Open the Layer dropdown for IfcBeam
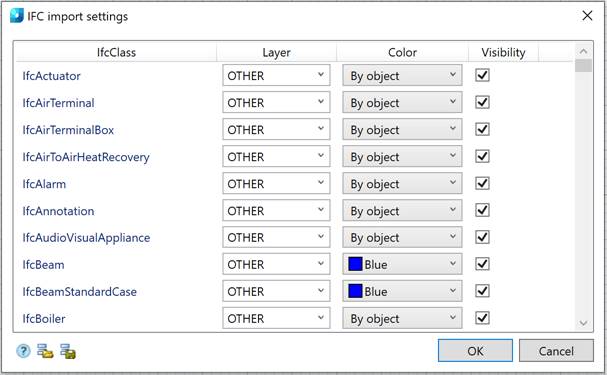The height and width of the screenshot is (375, 607). coord(276,264)
